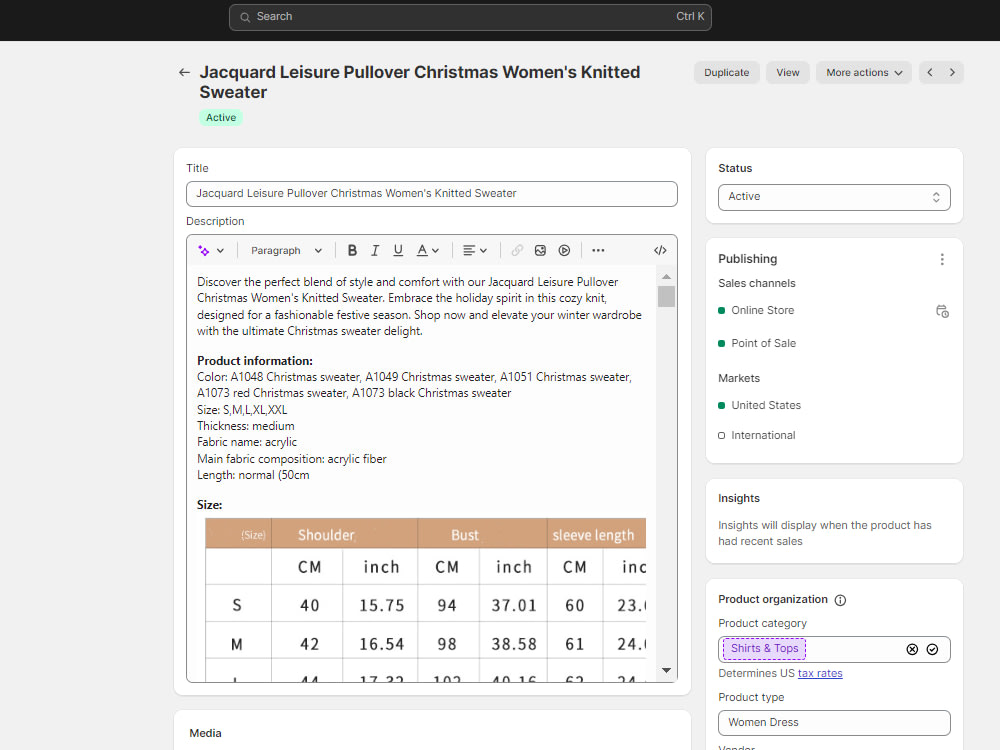Image resolution: width=1000 pixels, height=750 pixels.
Task: Click the View button
Action: [788, 73]
